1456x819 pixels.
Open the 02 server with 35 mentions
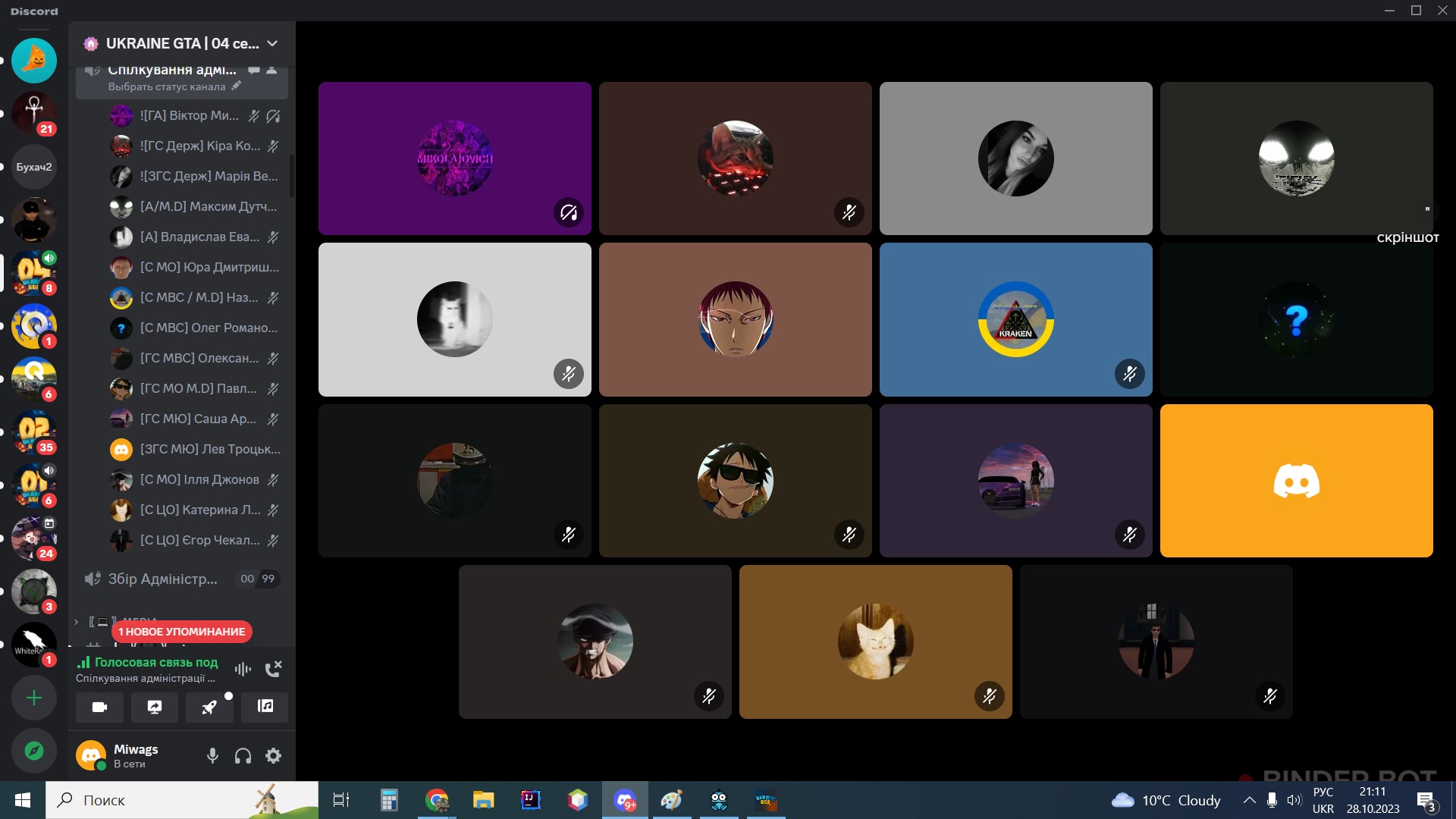click(34, 432)
